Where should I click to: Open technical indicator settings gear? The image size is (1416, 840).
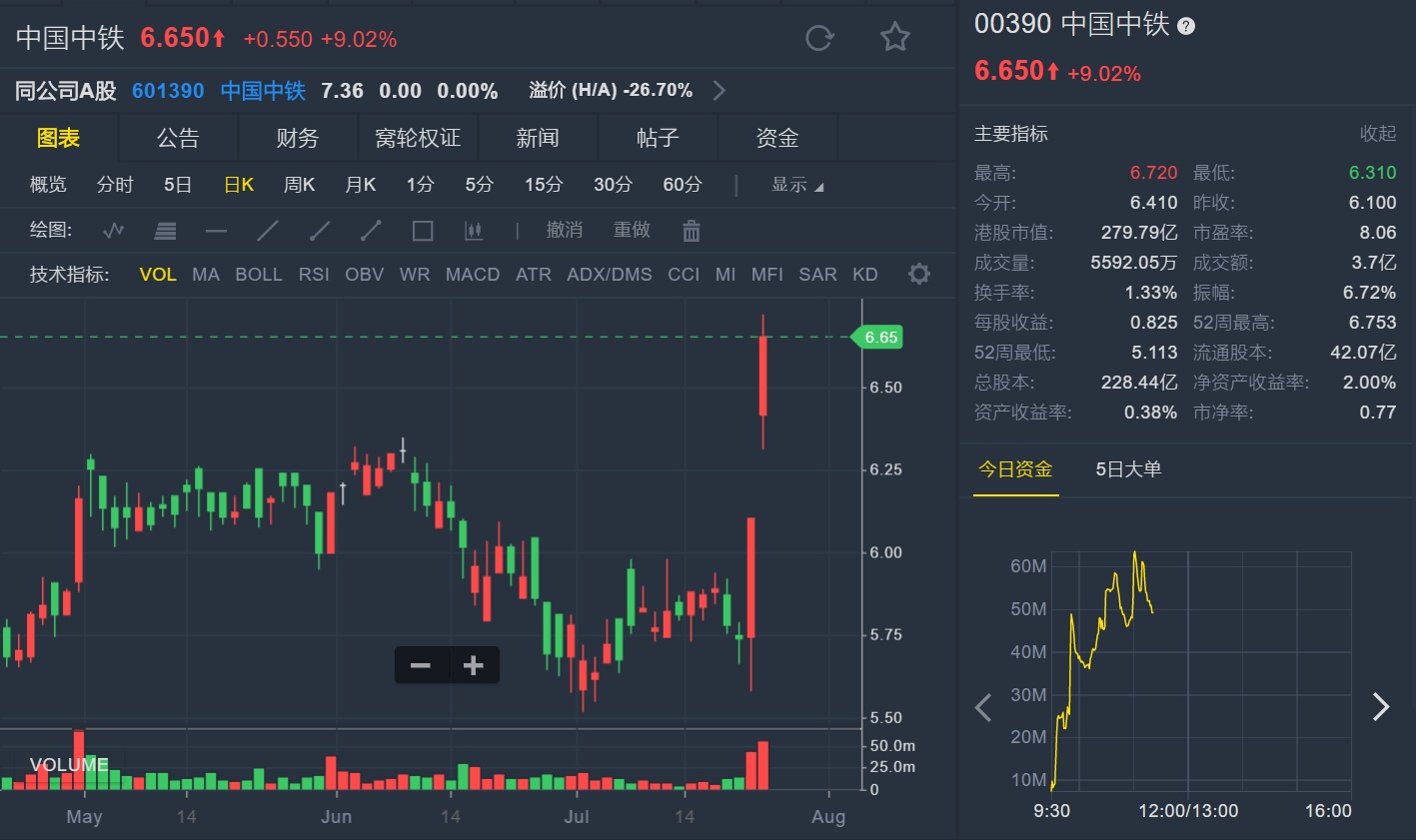pyautogui.click(x=918, y=274)
